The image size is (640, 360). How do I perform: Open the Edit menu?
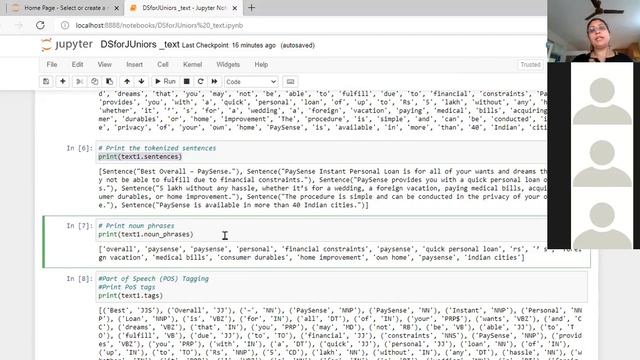pyautogui.click(x=77, y=64)
